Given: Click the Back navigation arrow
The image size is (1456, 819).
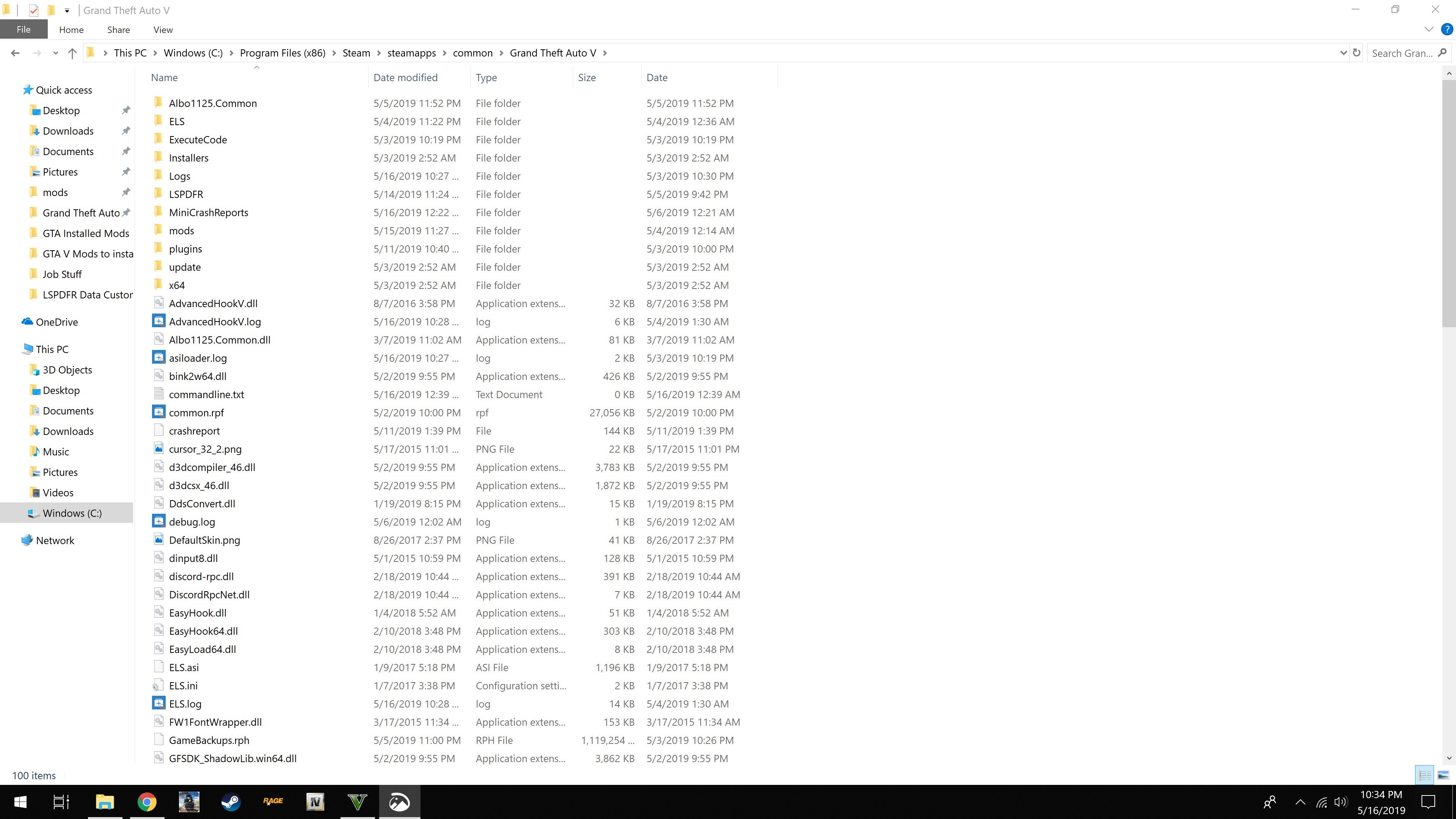Looking at the screenshot, I should click(x=15, y=53).
